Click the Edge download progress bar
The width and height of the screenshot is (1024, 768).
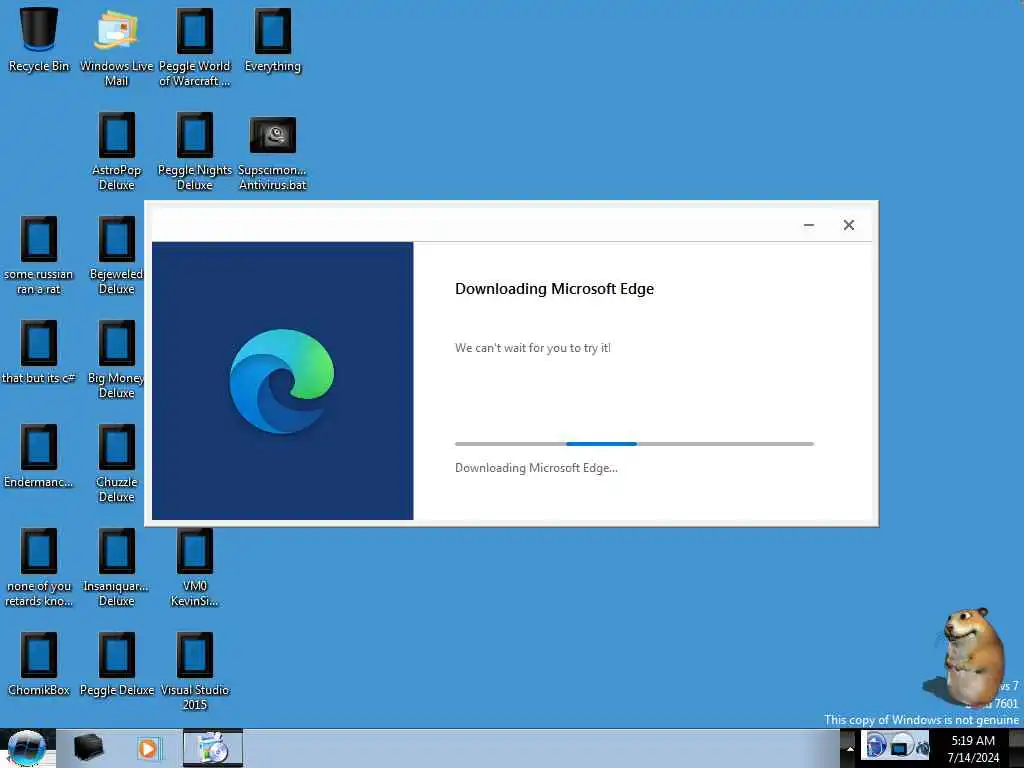(634, 443)
